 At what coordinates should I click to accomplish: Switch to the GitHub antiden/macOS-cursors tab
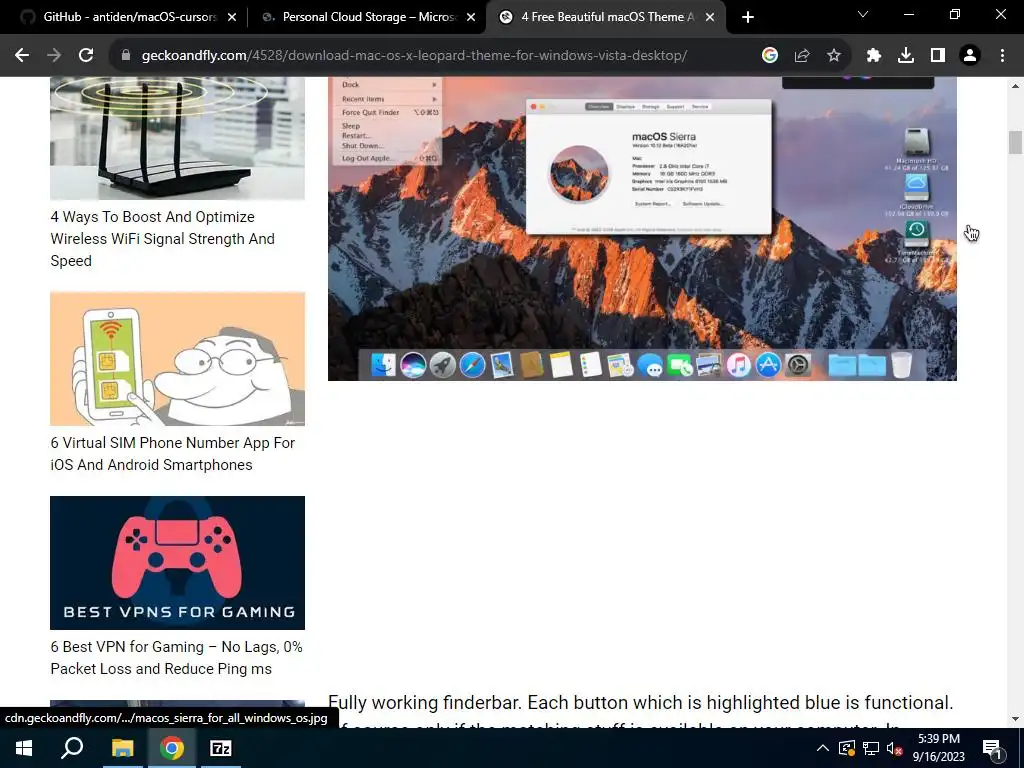[x=128, y=17]
